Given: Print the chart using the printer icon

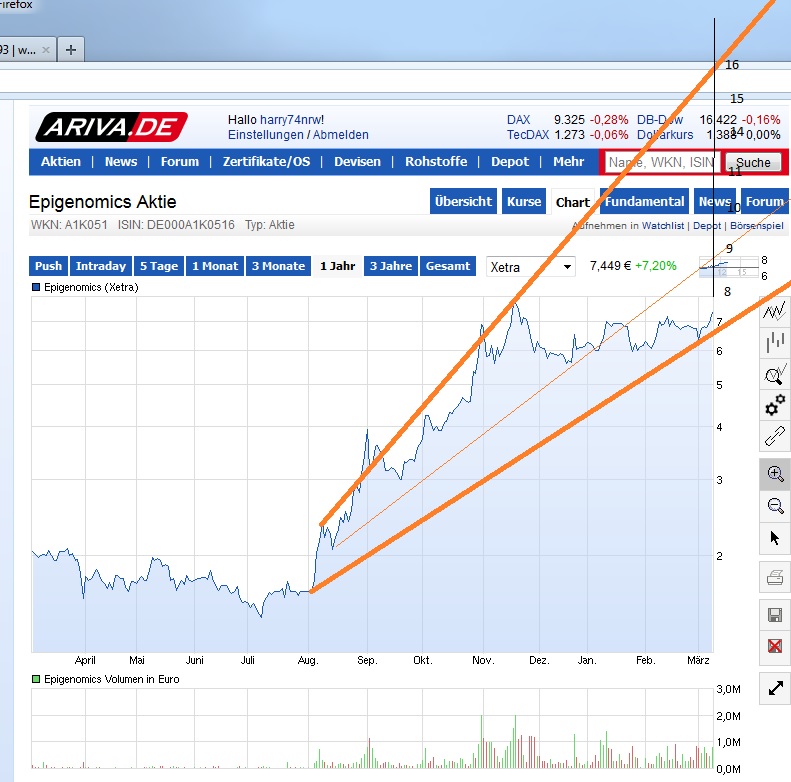Looking at the screenshot, I should click(x=775, y=577).
